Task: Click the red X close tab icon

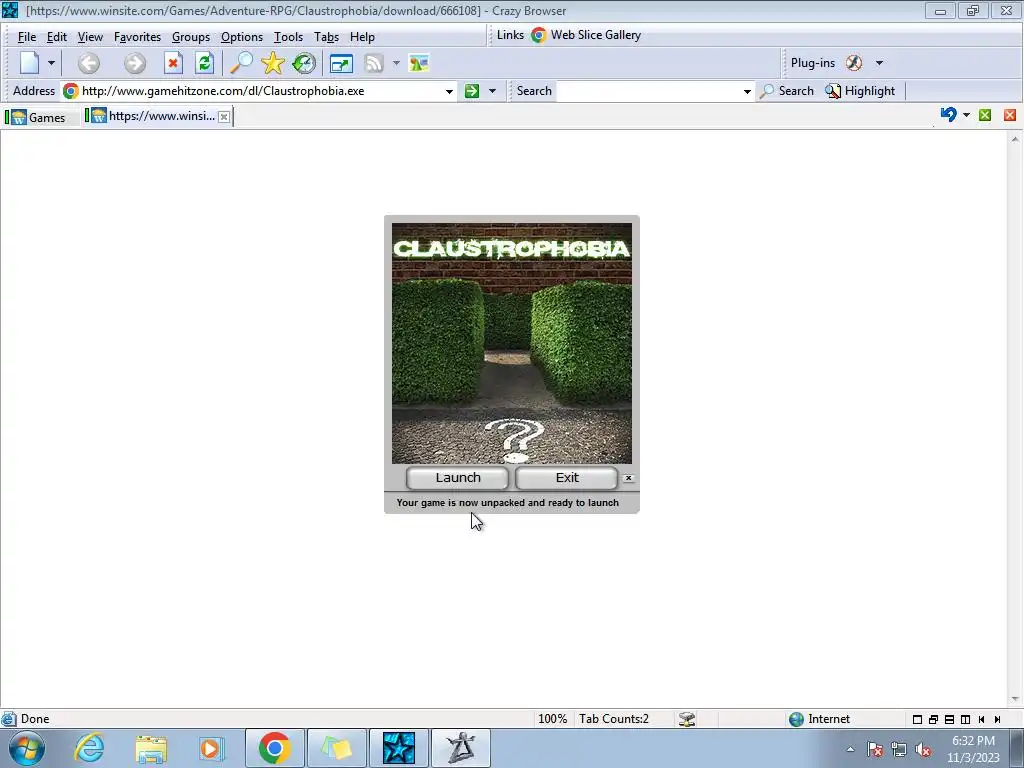Action: point(1010,116)
